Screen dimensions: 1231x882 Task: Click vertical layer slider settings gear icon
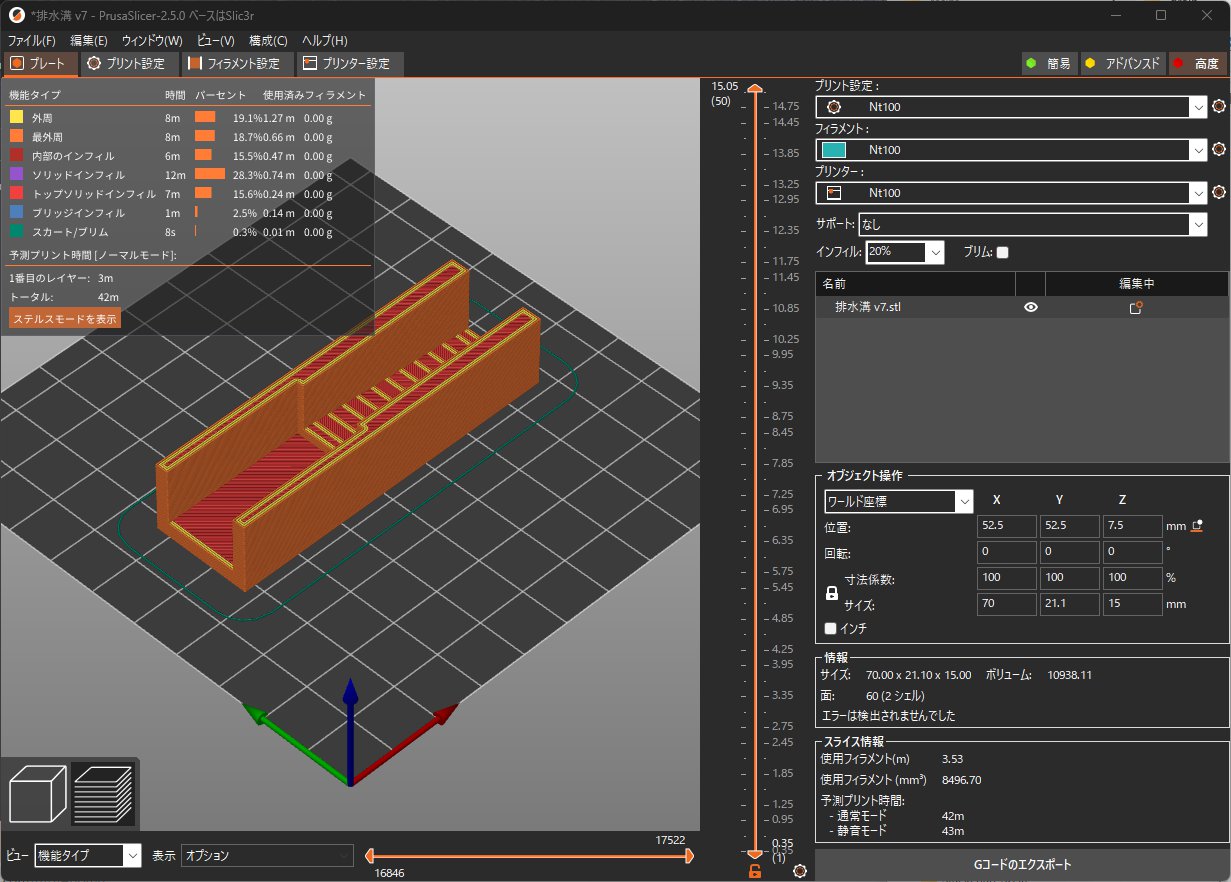point(800,872)
